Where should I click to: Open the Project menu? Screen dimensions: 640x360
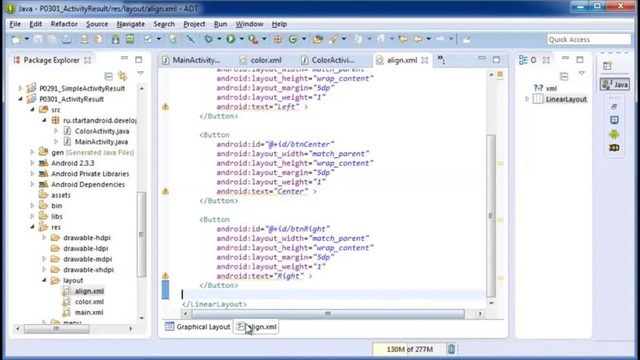click(x=194, y=24)
